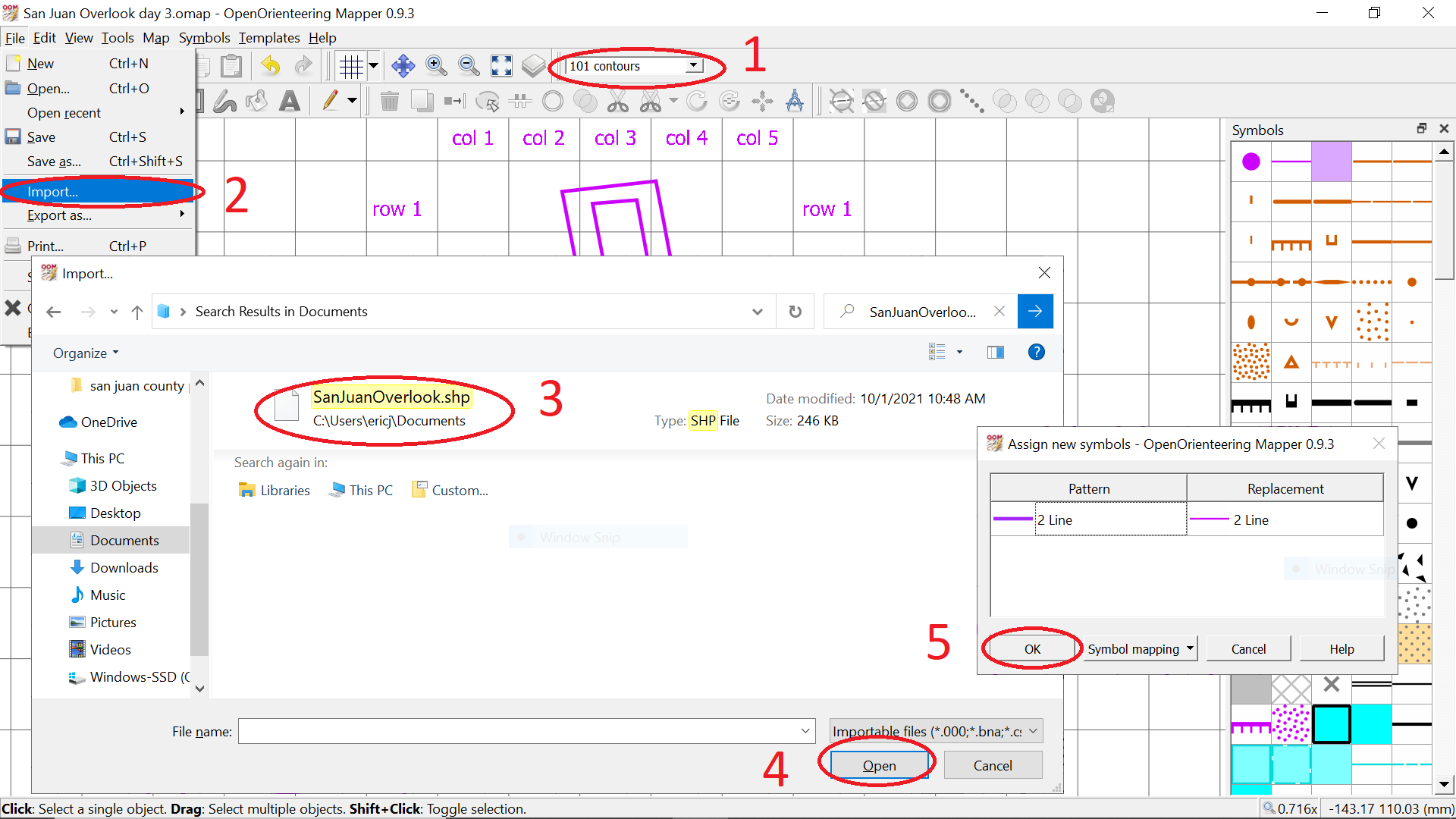Select the pencil paint-on-template tool

tap(330, 101)
